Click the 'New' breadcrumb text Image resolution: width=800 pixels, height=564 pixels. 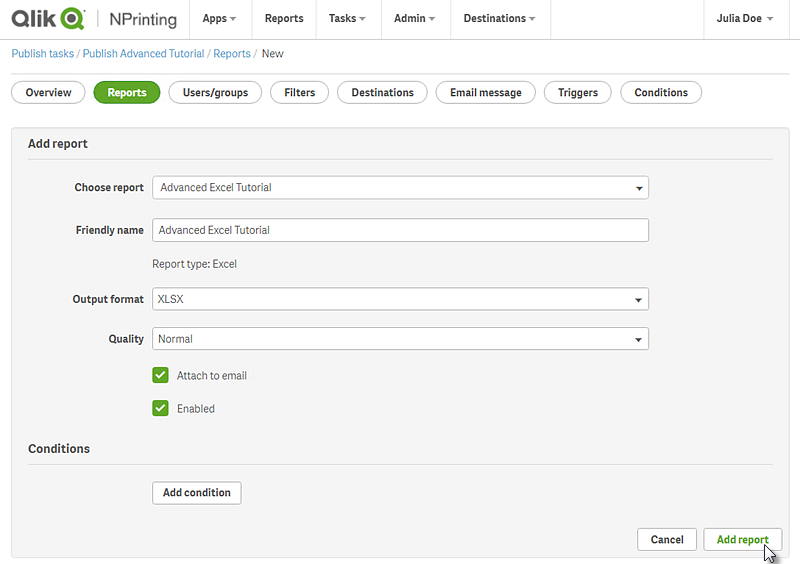272,54
